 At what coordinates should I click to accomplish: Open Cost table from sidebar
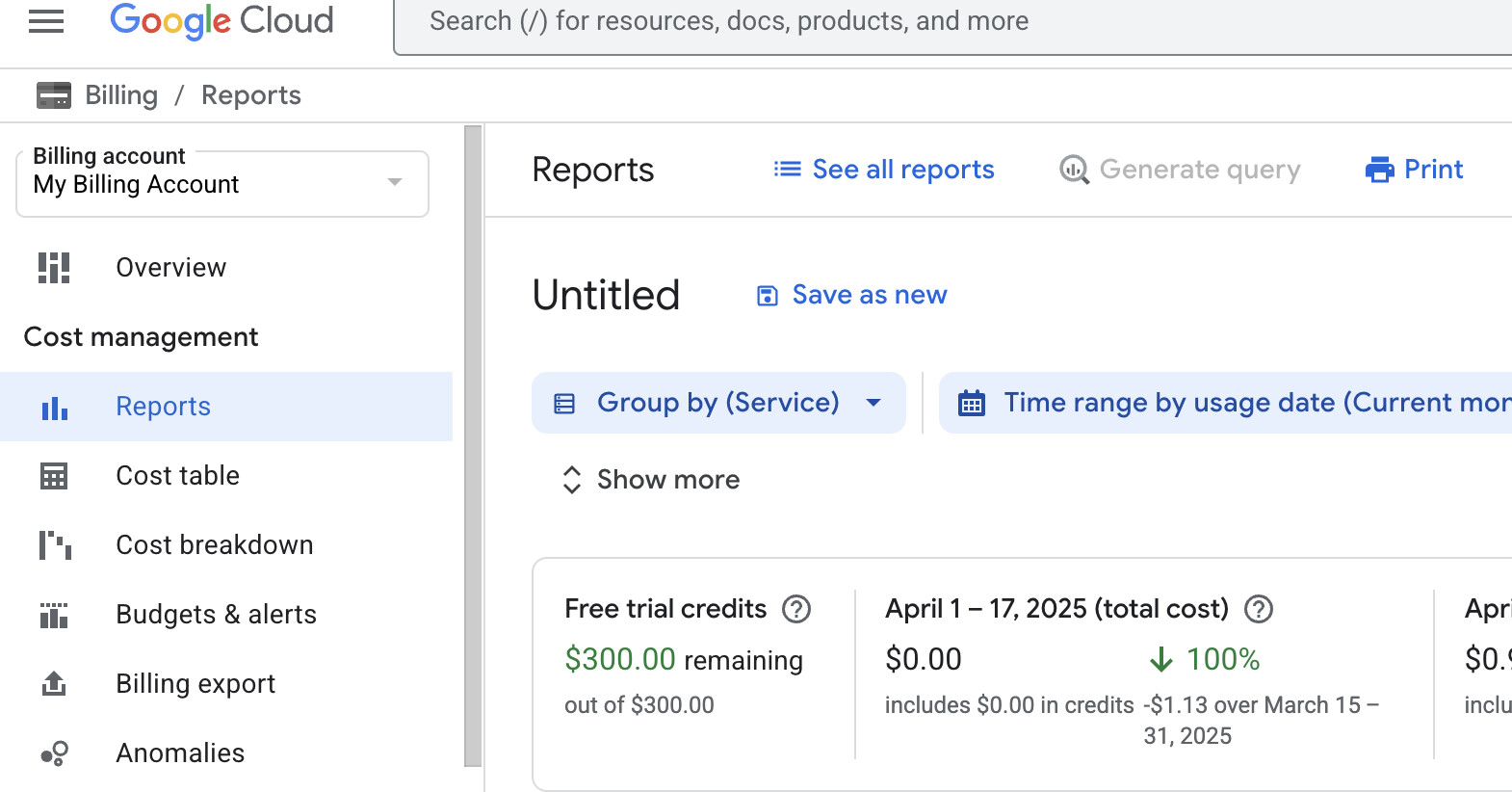point(177,476)
